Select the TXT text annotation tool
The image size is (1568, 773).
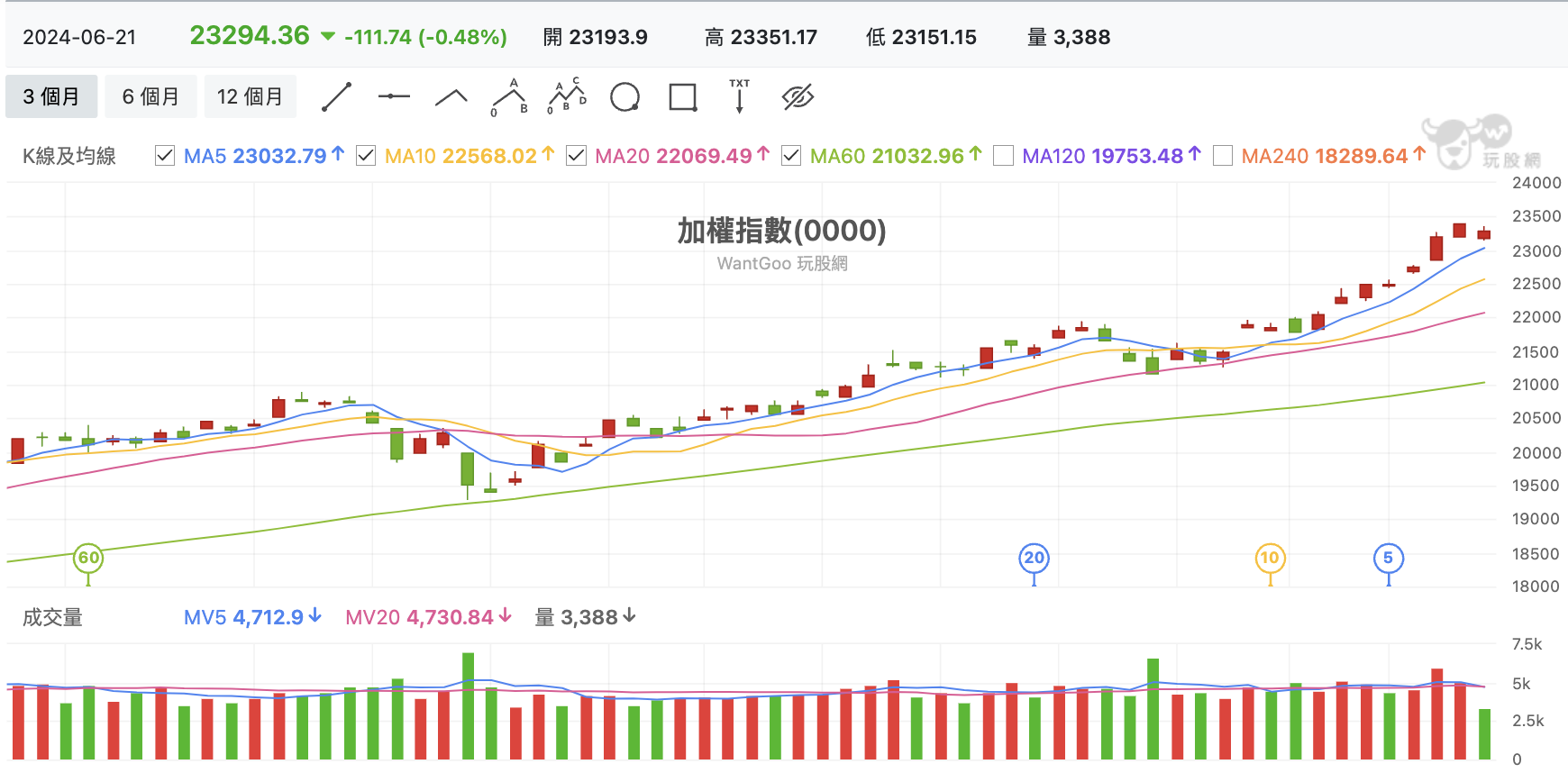coord(740,95)
